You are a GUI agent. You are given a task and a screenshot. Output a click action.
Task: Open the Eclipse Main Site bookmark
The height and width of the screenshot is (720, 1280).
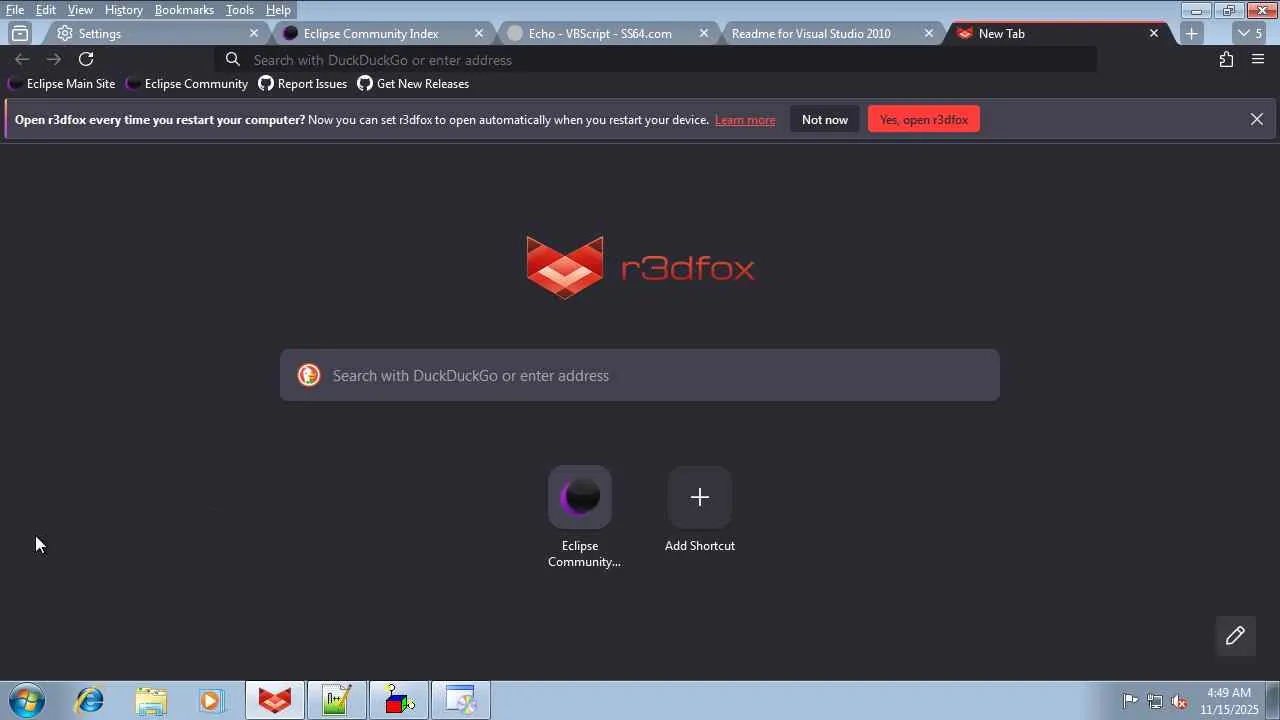coord(61,84)
